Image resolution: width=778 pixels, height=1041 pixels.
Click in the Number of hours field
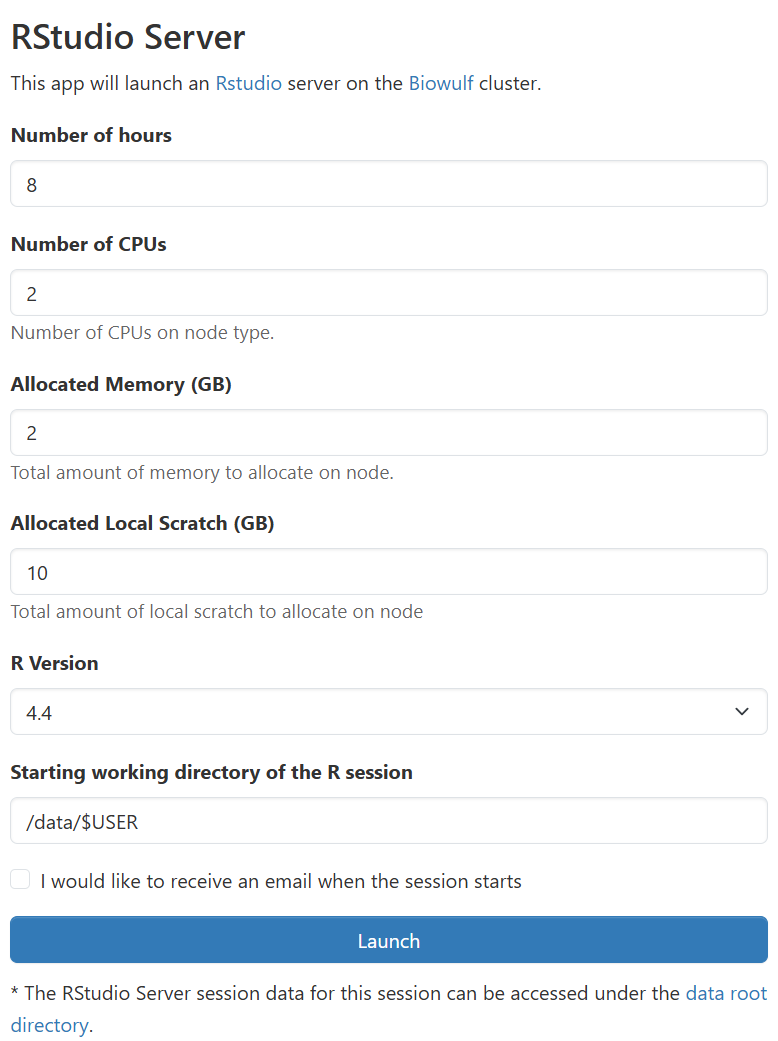[388, 183]
